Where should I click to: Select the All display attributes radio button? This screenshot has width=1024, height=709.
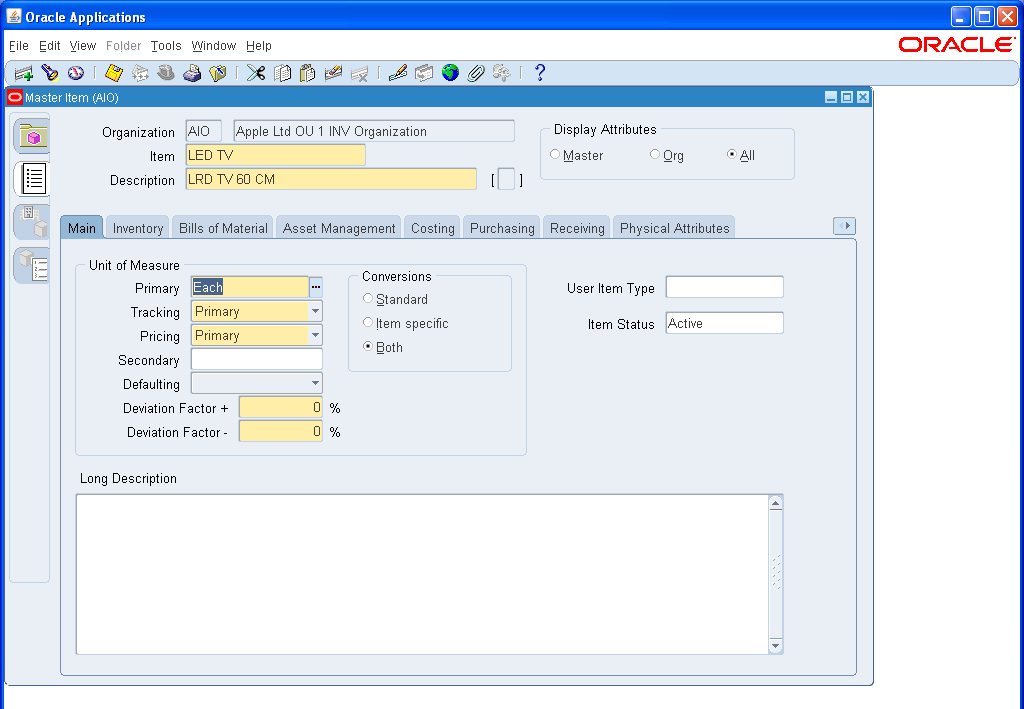pyautogui.click(x=733, y=155)
